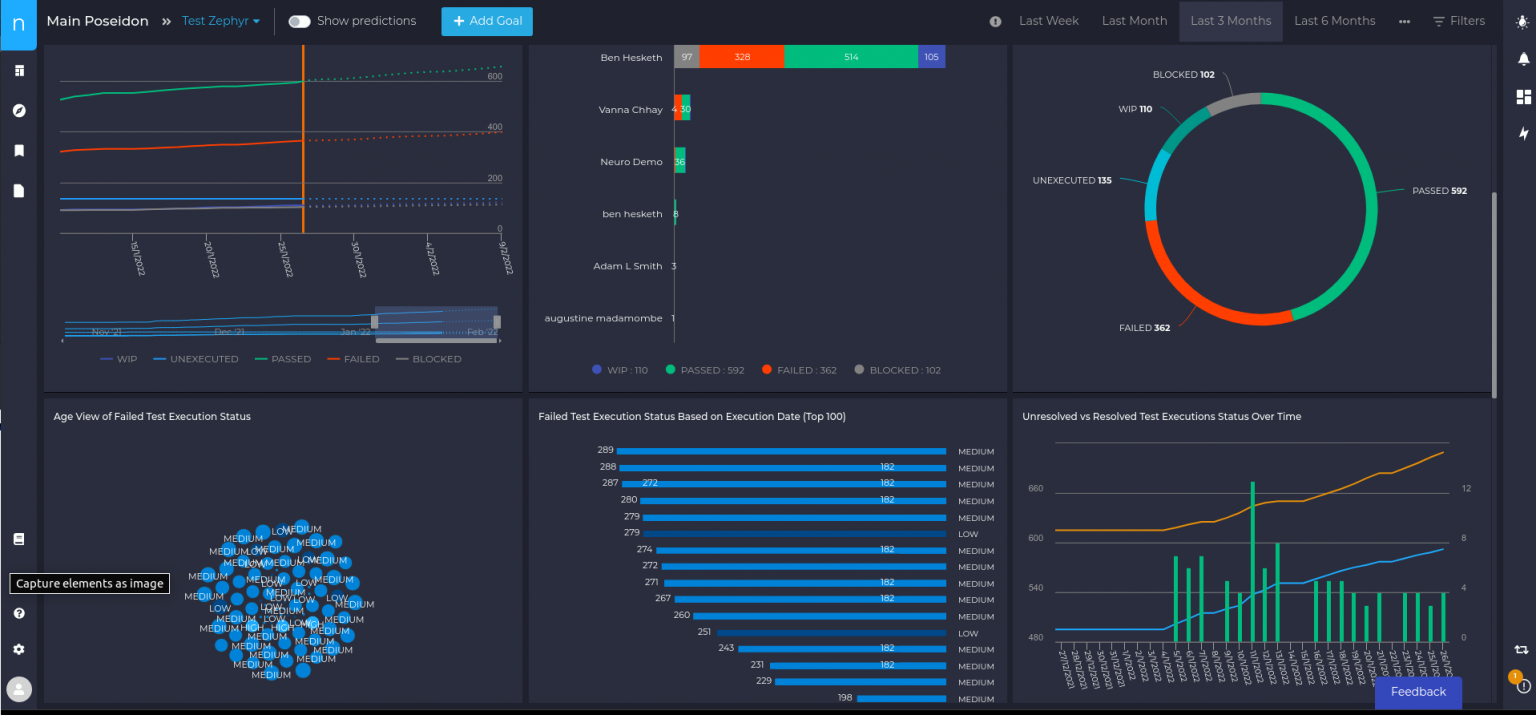1536x715 pixels.
Task: Expand the ellipsis menu next to time filters
Action: click(1403, 20)
